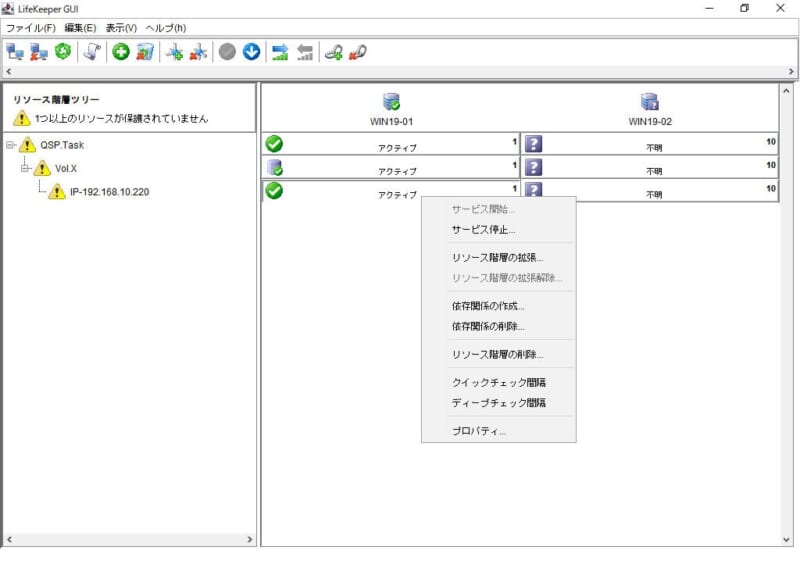The image size is (800, 568).
Task: Click リソース階層の削除... context menu entry
Action: pos(497,355)
